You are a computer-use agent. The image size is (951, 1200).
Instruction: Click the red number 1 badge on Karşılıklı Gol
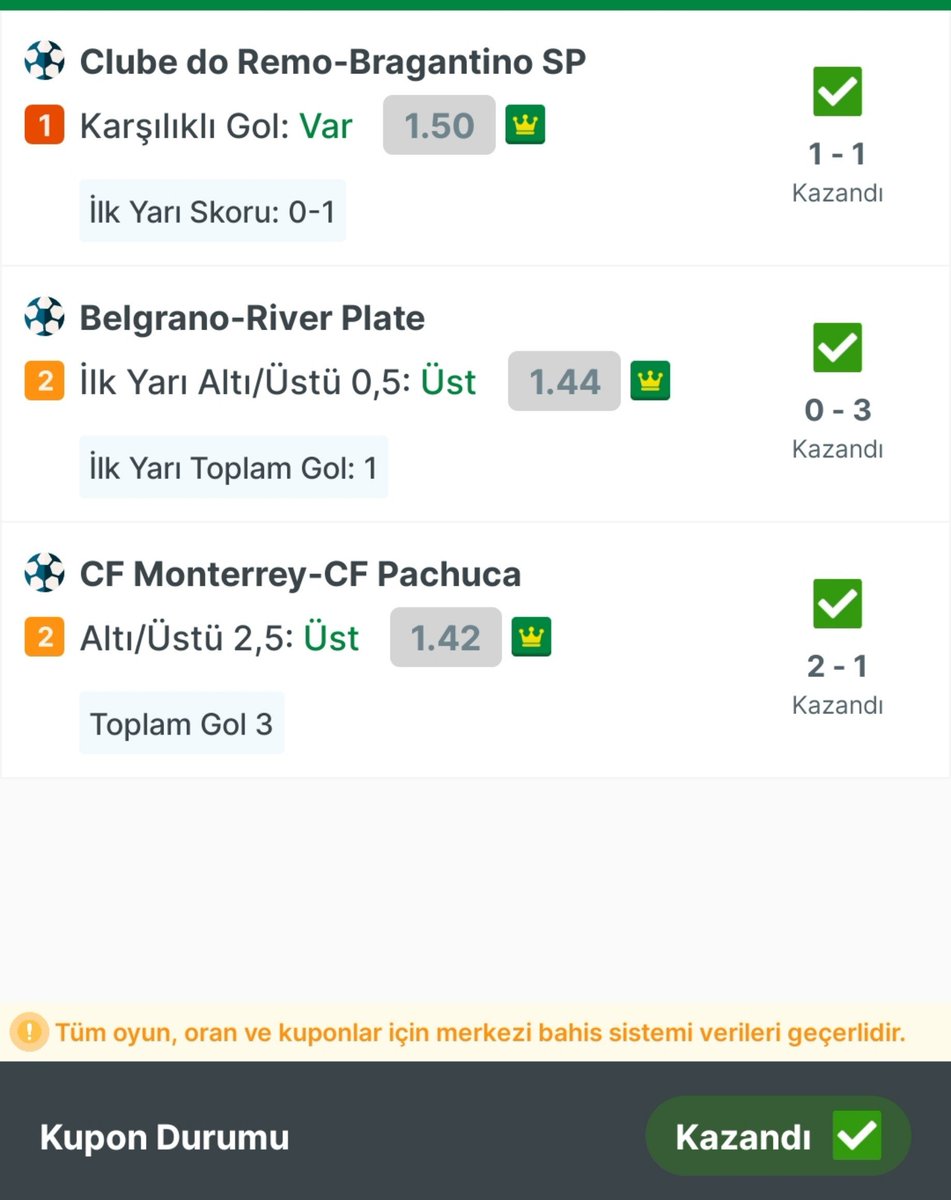[44, 126]
